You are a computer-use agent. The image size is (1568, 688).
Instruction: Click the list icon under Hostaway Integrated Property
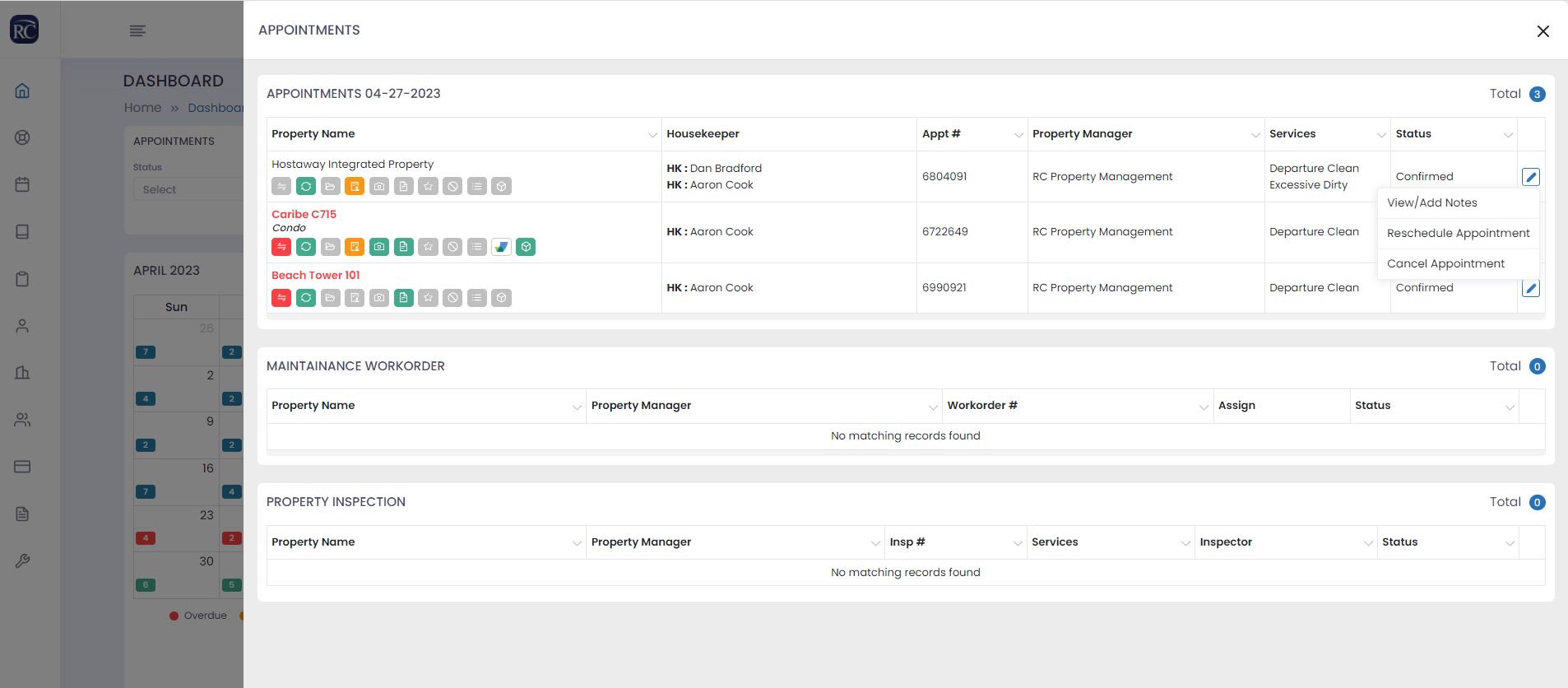(477, 187)
